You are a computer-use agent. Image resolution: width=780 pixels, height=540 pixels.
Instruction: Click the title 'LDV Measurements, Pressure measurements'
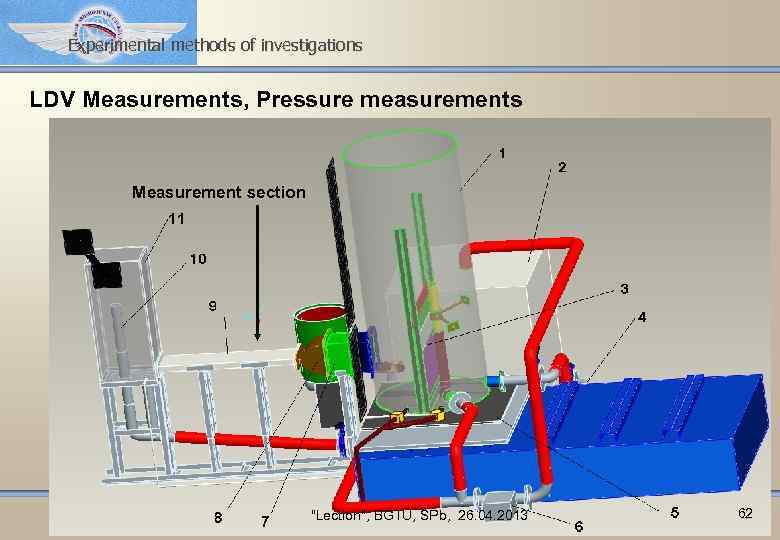click(x=276, y=99)
